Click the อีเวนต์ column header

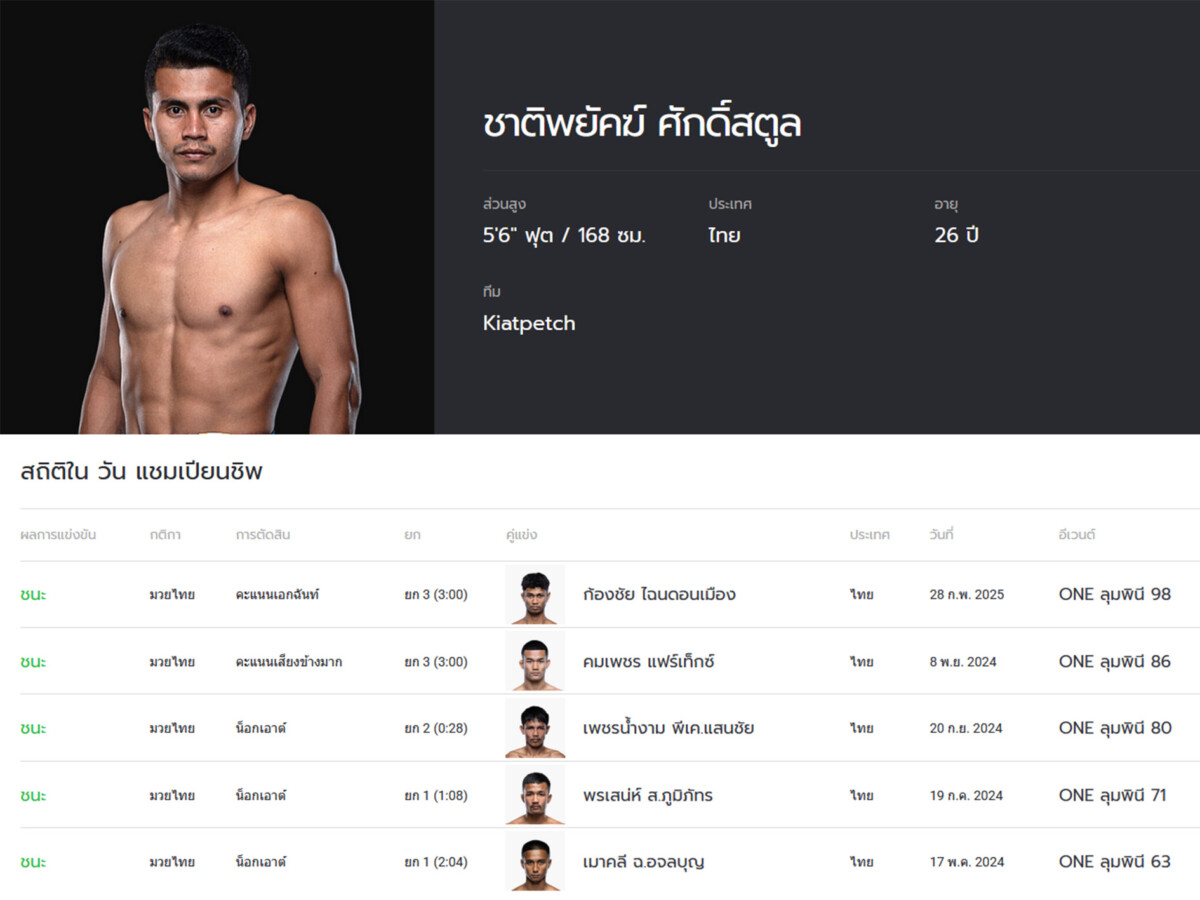click(x=1077, y=535)
